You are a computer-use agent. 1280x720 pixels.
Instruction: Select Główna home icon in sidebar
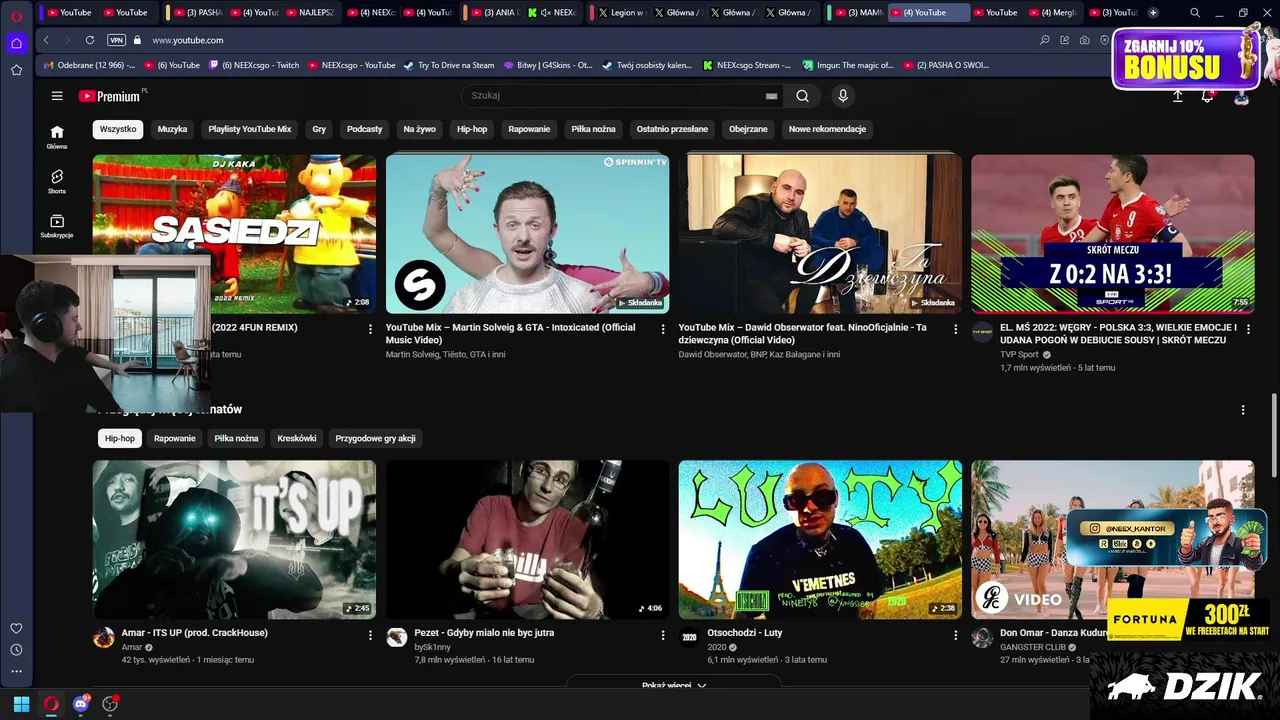click(57, 137)
